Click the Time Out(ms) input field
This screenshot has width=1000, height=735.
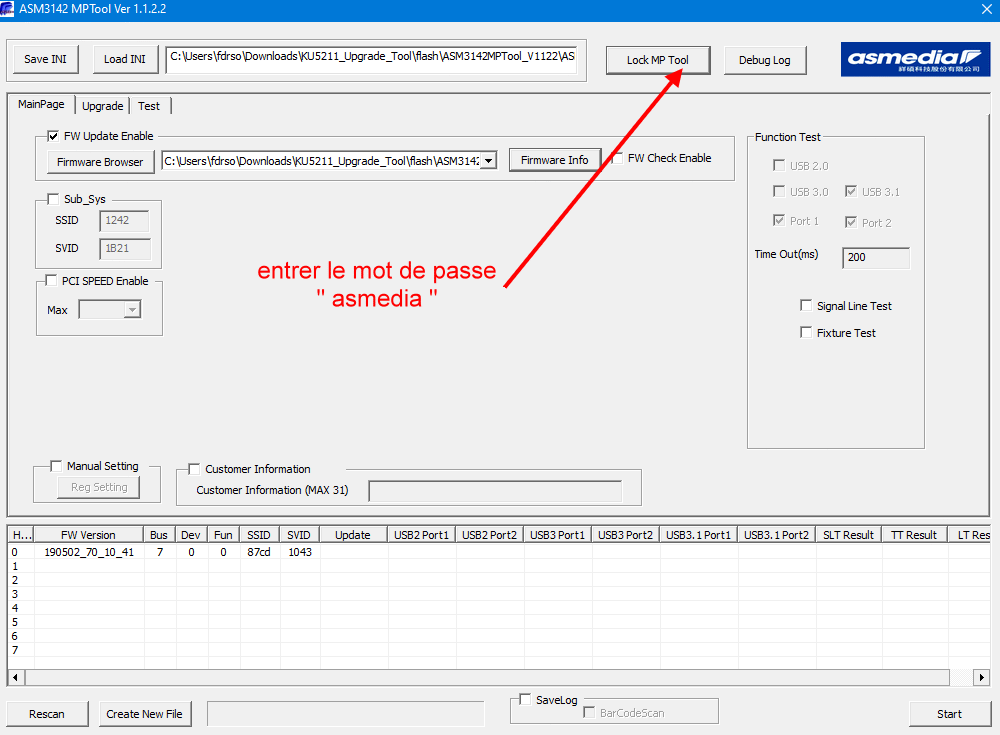[876, 257]
